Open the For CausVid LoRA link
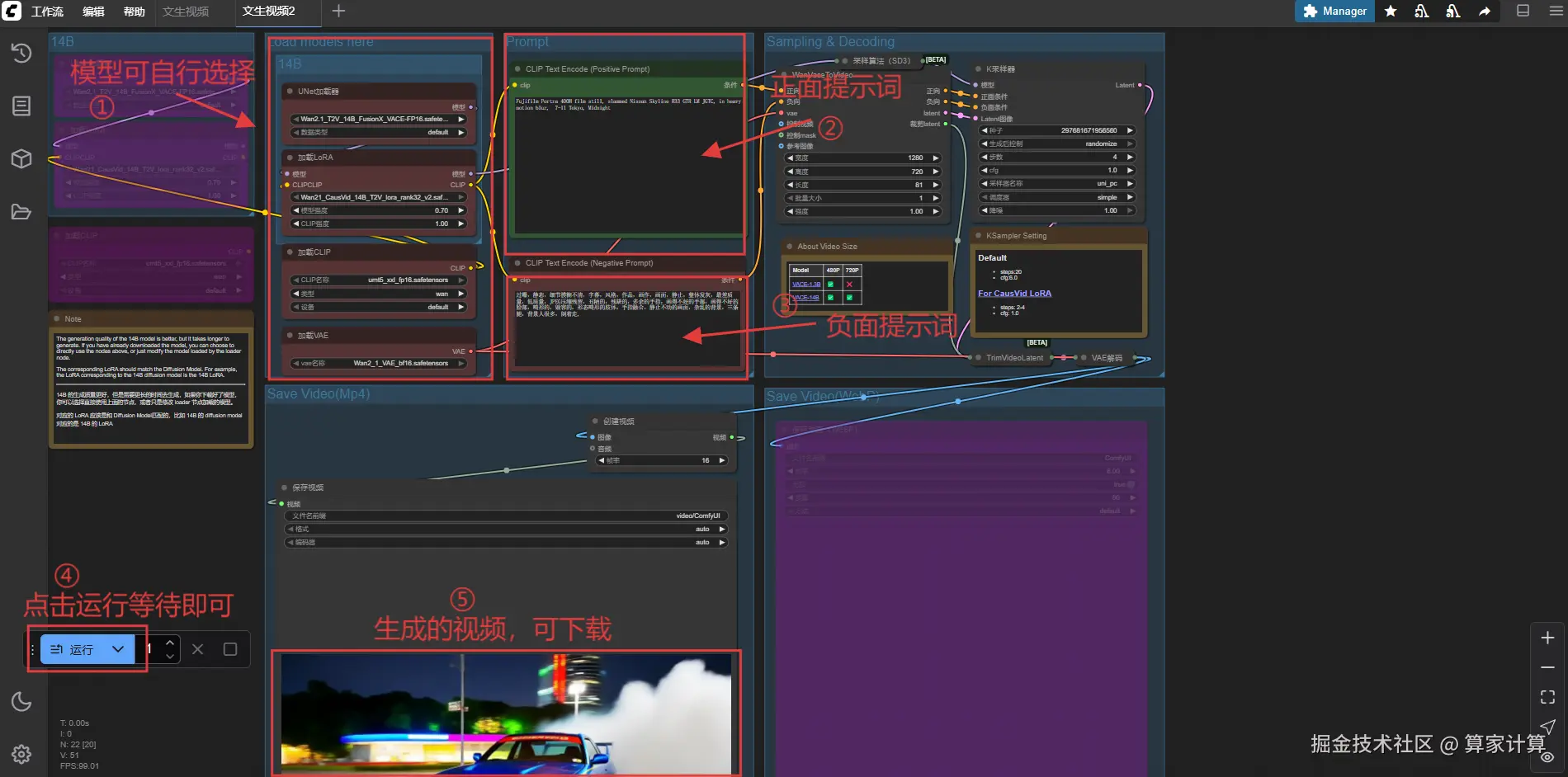Viewport: 1568px width, 777px height. point(1014,294)
